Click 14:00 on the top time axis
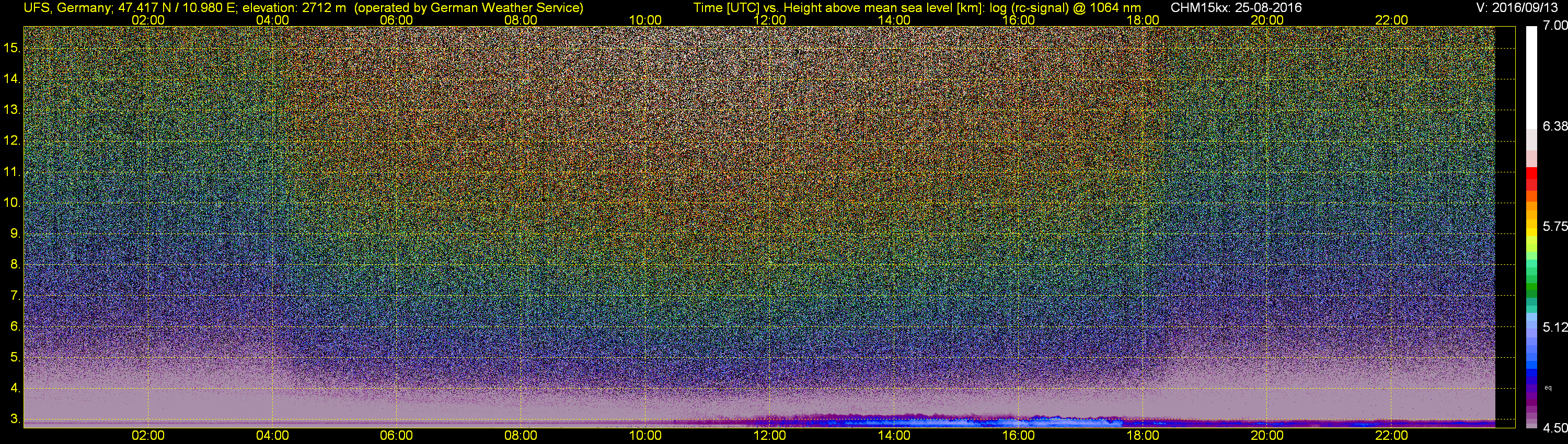Viewport: 1568px width, 444px height. (894, 20)
